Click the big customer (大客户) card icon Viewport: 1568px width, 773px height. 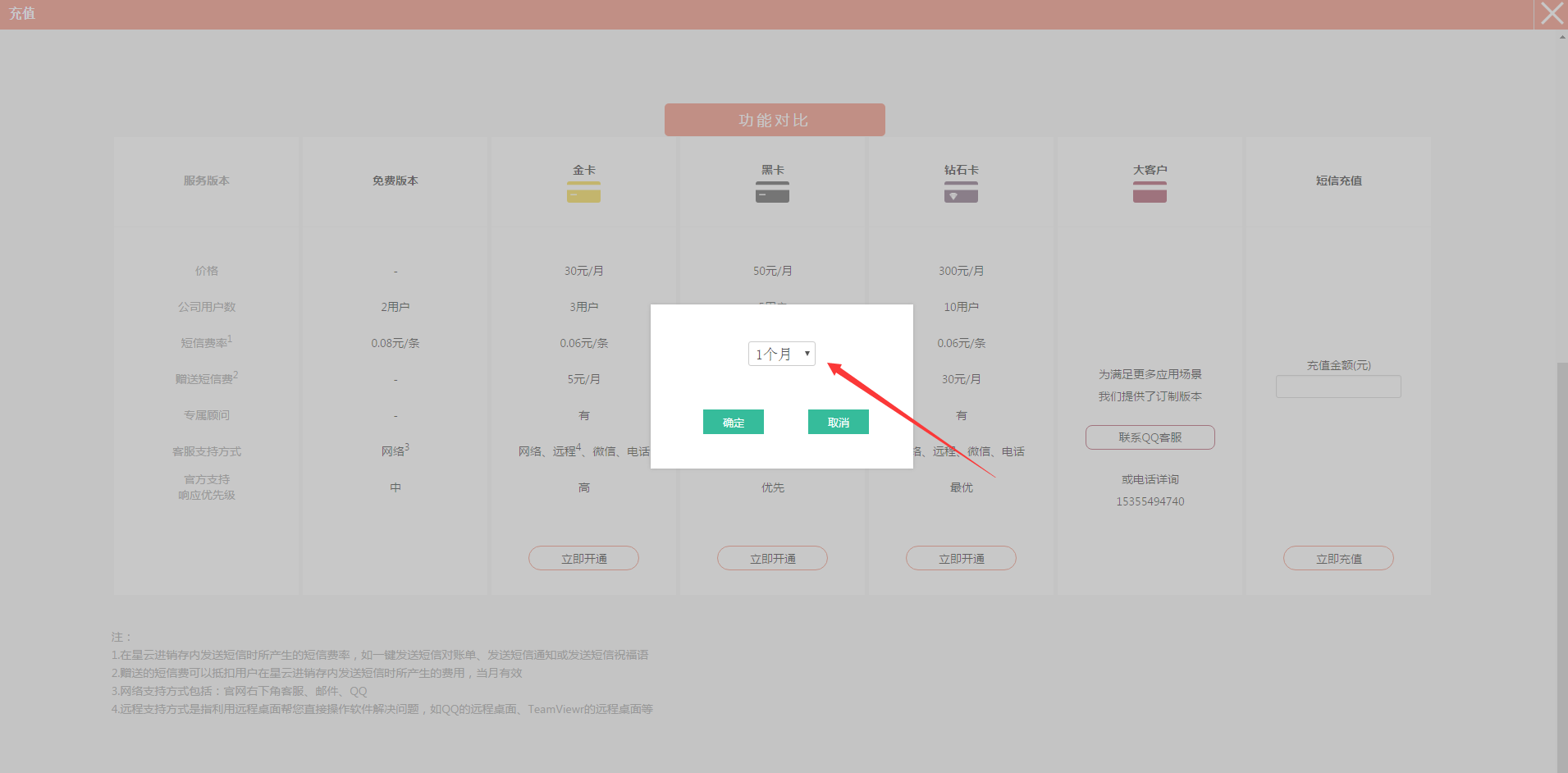pyautogui.click(x=1150, y=193)
